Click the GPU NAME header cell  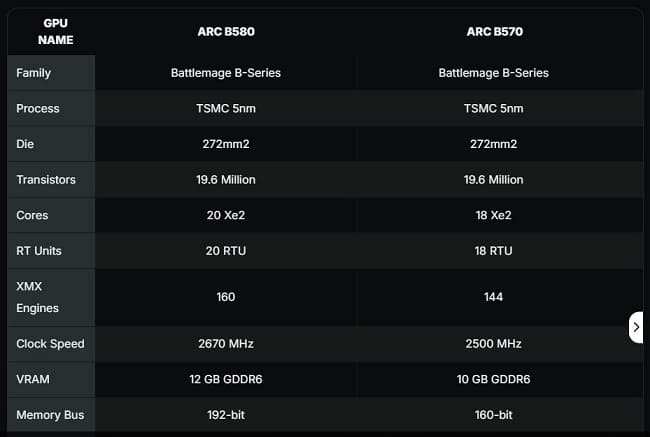(55, 32)
